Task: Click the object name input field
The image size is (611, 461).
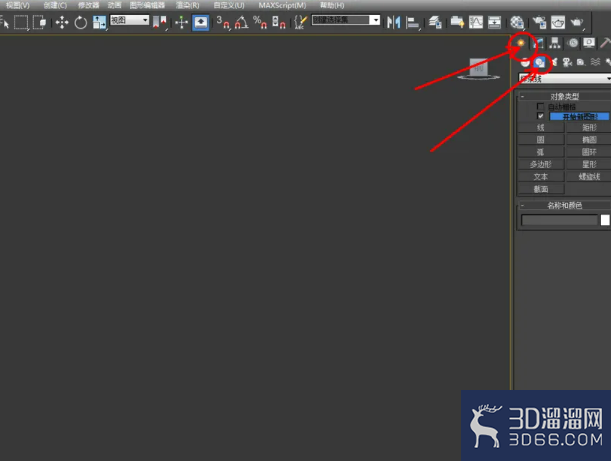Action: point(559,220)
